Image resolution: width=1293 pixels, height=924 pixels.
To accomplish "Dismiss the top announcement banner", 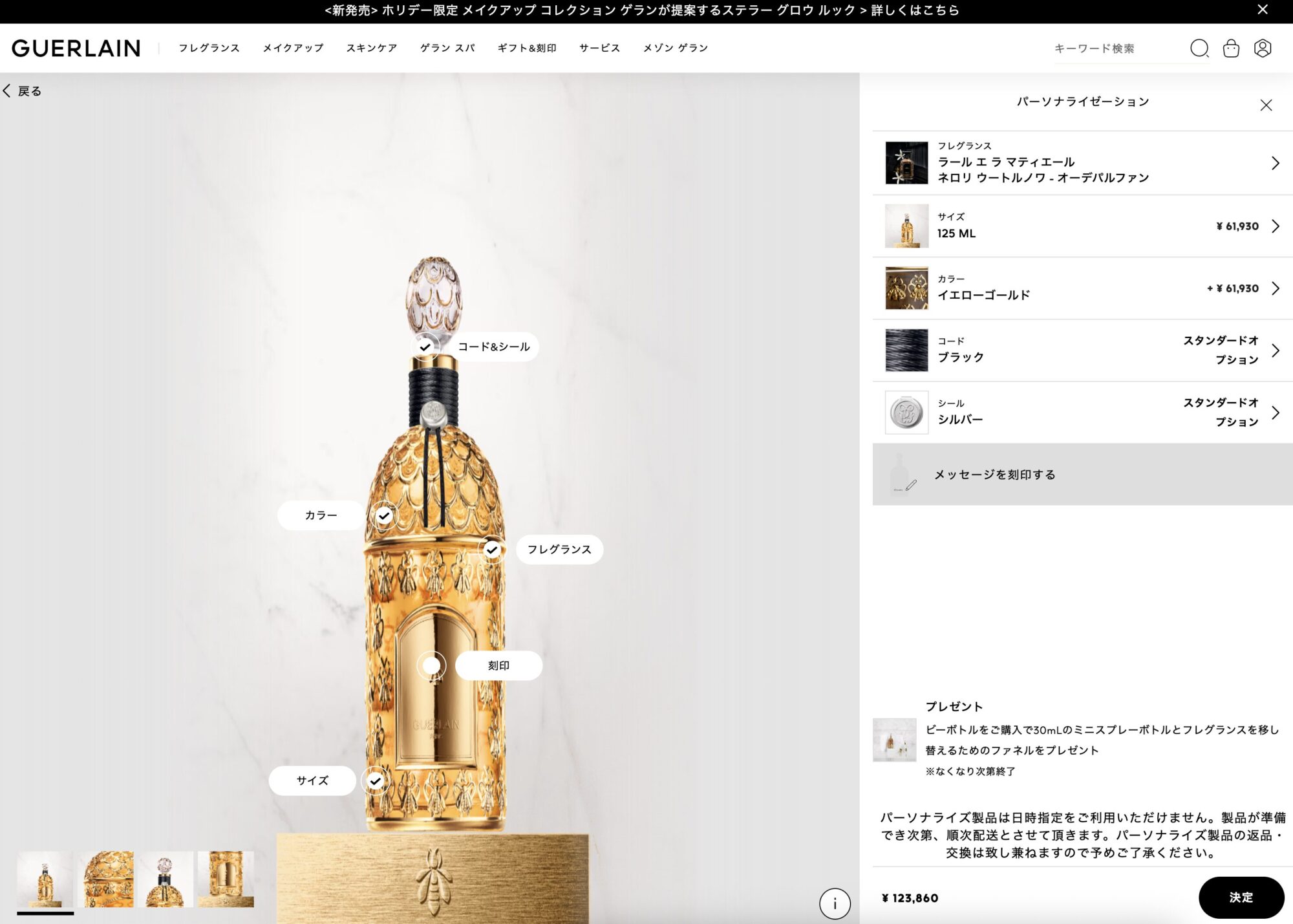I will [1263, 10].
